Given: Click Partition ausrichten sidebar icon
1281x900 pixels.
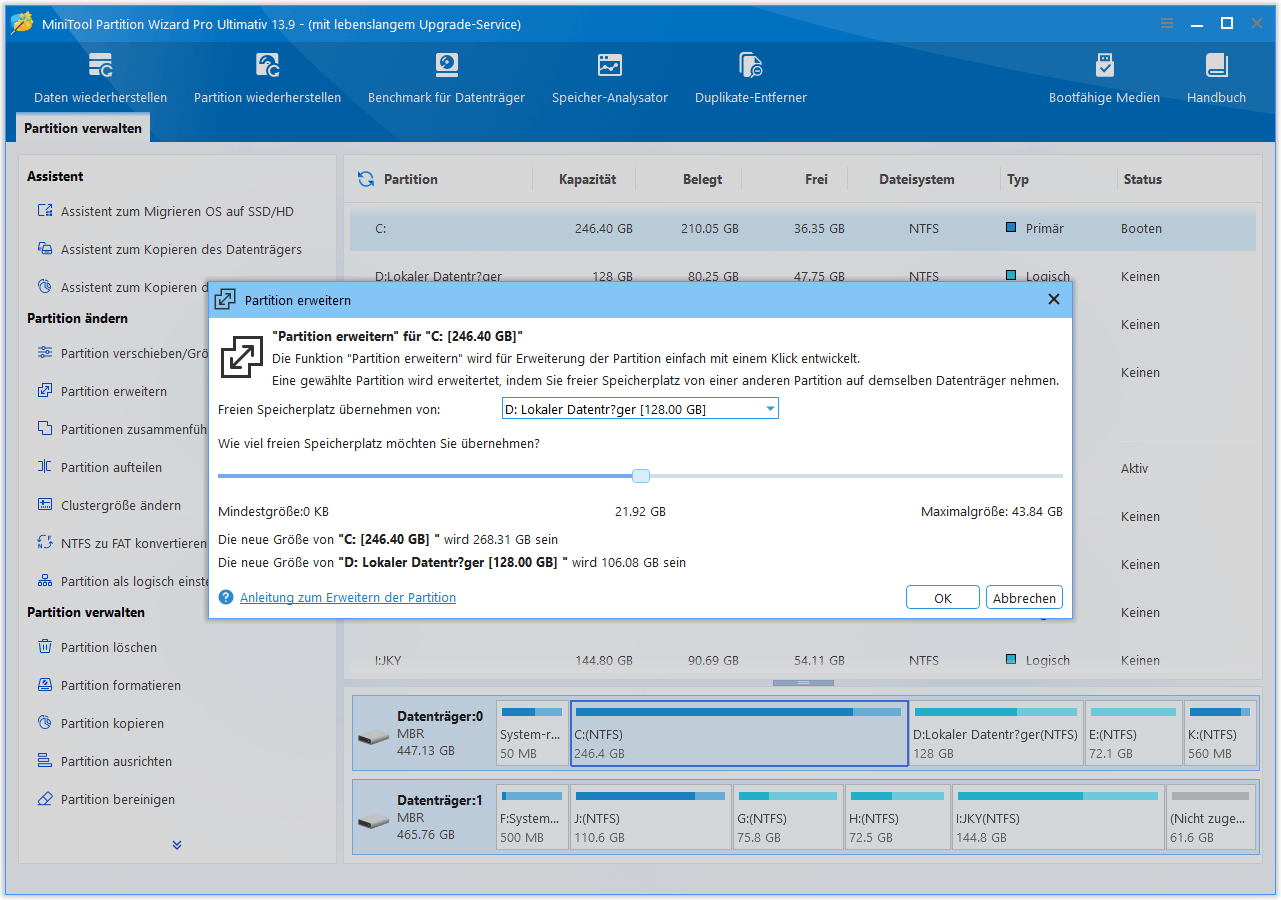Looking at the screenshot, I should click(x=44, y=761).
